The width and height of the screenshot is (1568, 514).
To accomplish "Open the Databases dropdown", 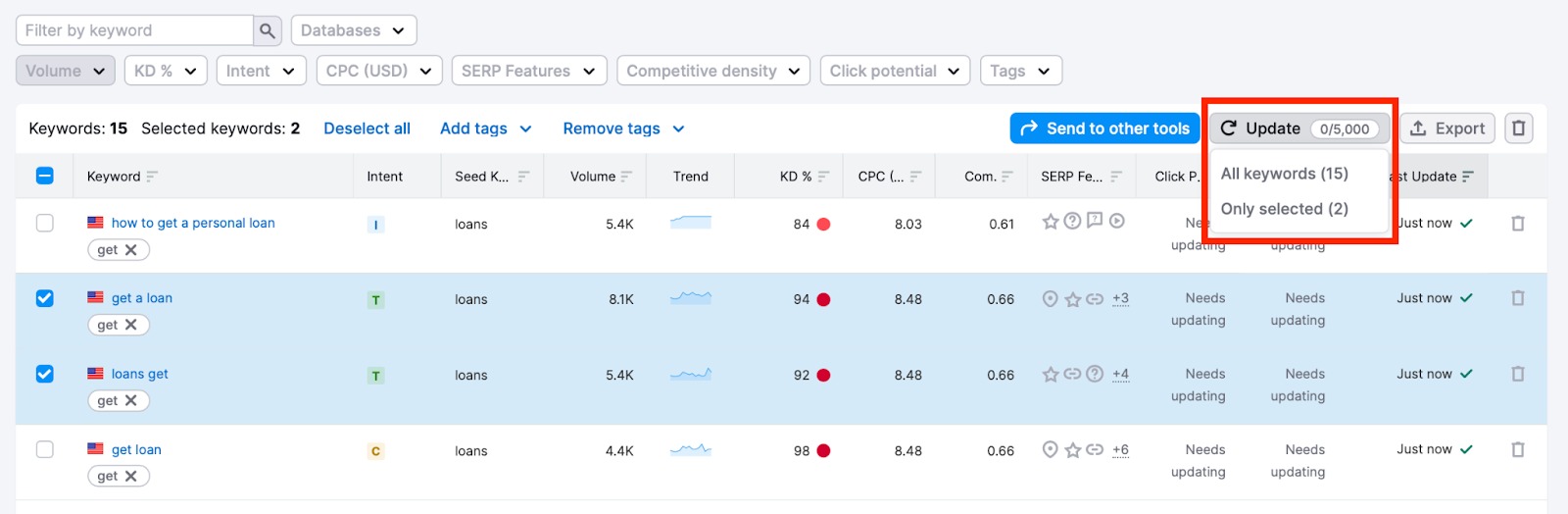I will click(354, 30).
